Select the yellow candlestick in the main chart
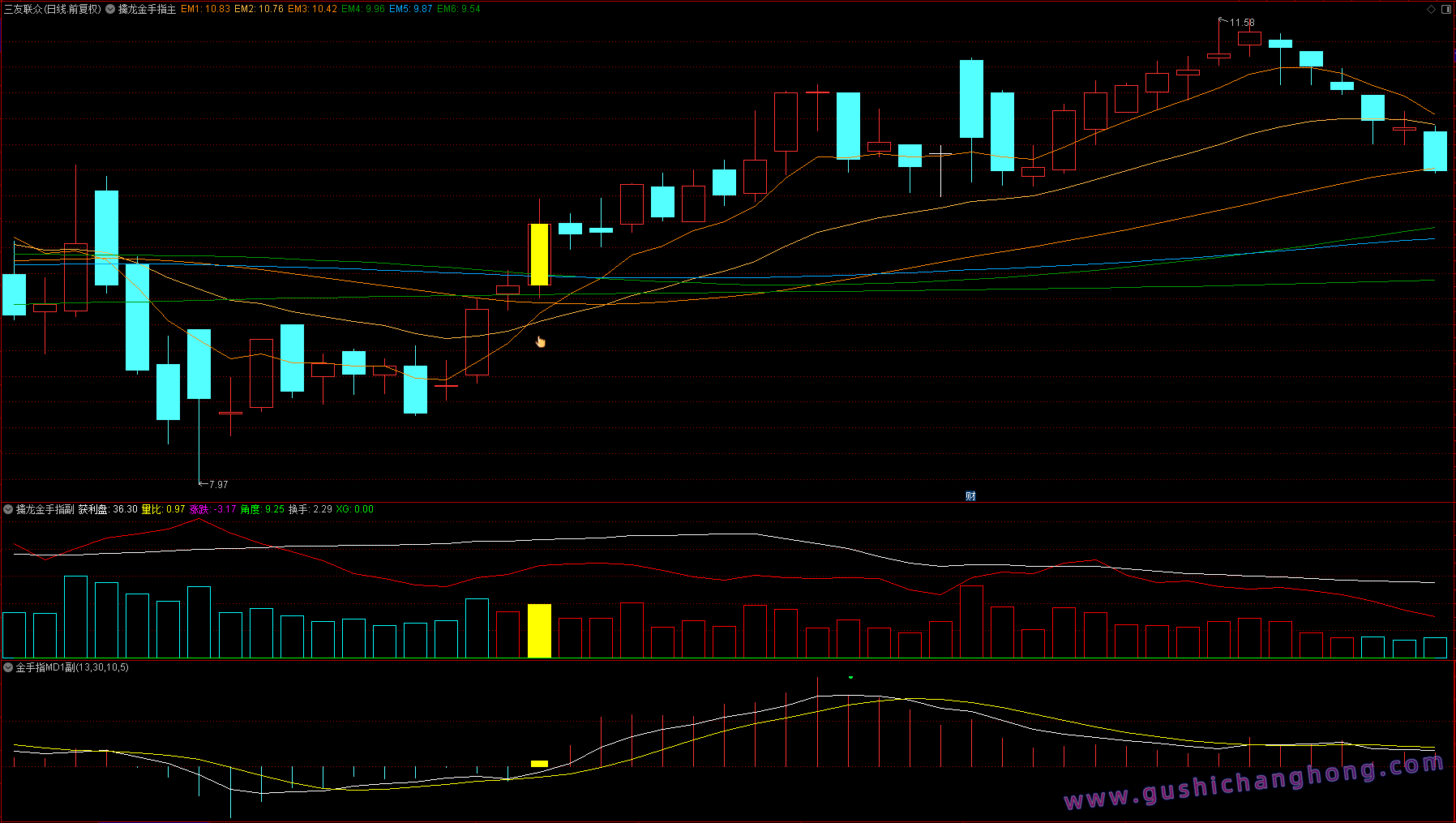1456x823 pixels. point(539,254)
